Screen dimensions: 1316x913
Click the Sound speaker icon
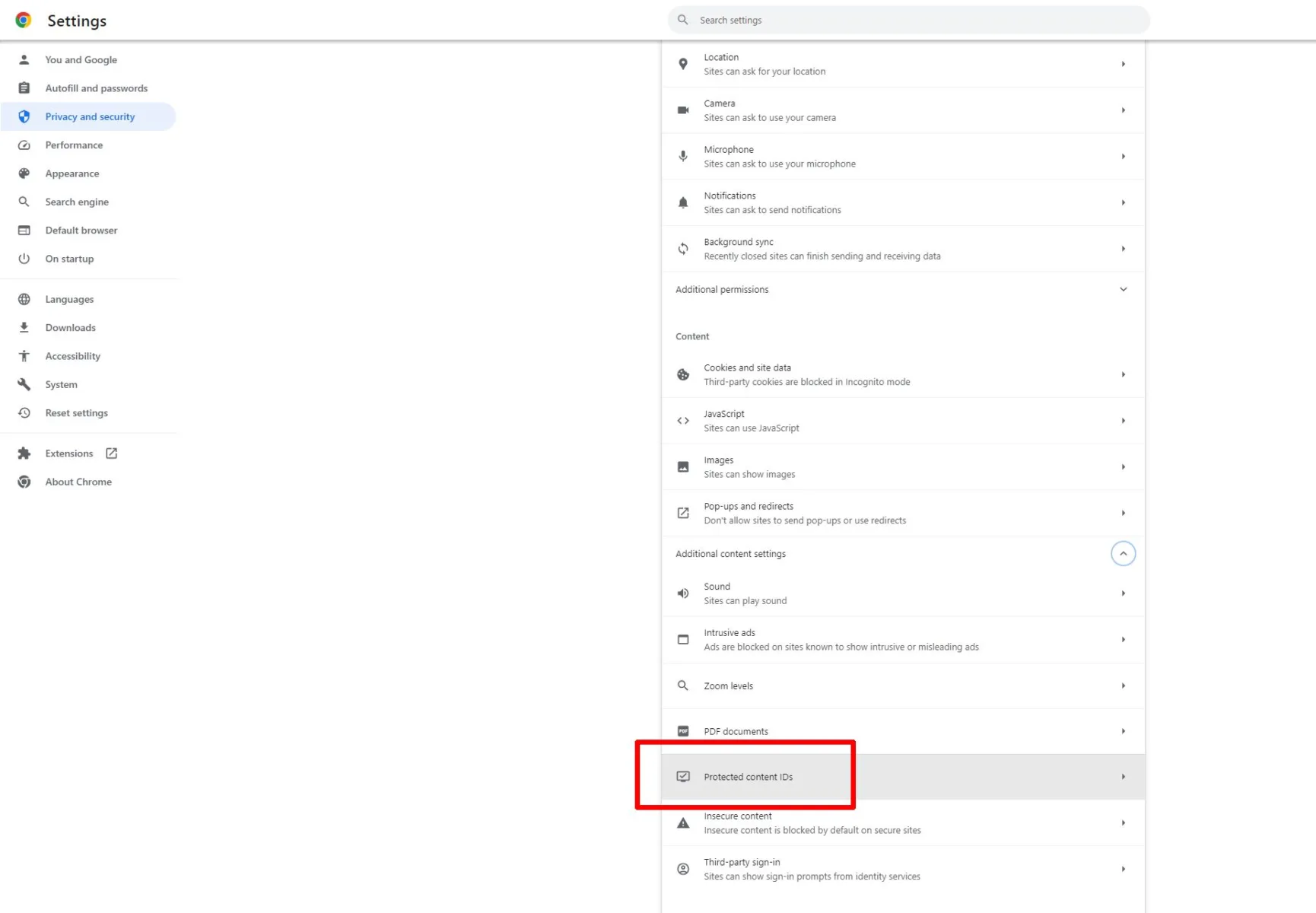point(683,593)
